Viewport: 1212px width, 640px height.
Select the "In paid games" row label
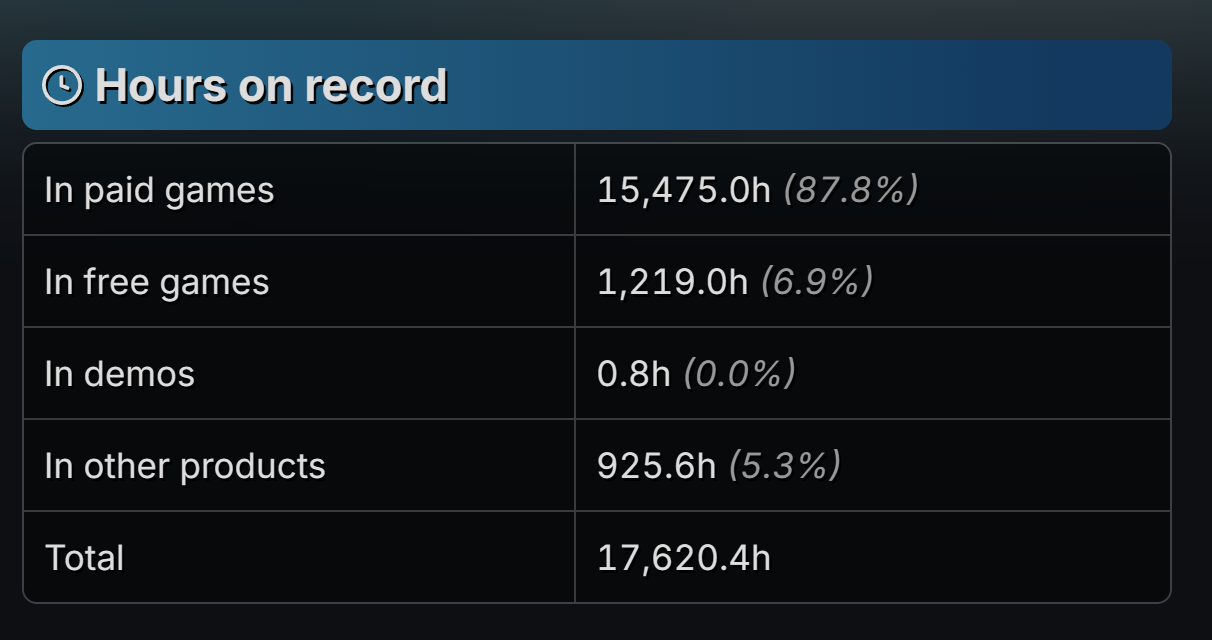[159, 190]
